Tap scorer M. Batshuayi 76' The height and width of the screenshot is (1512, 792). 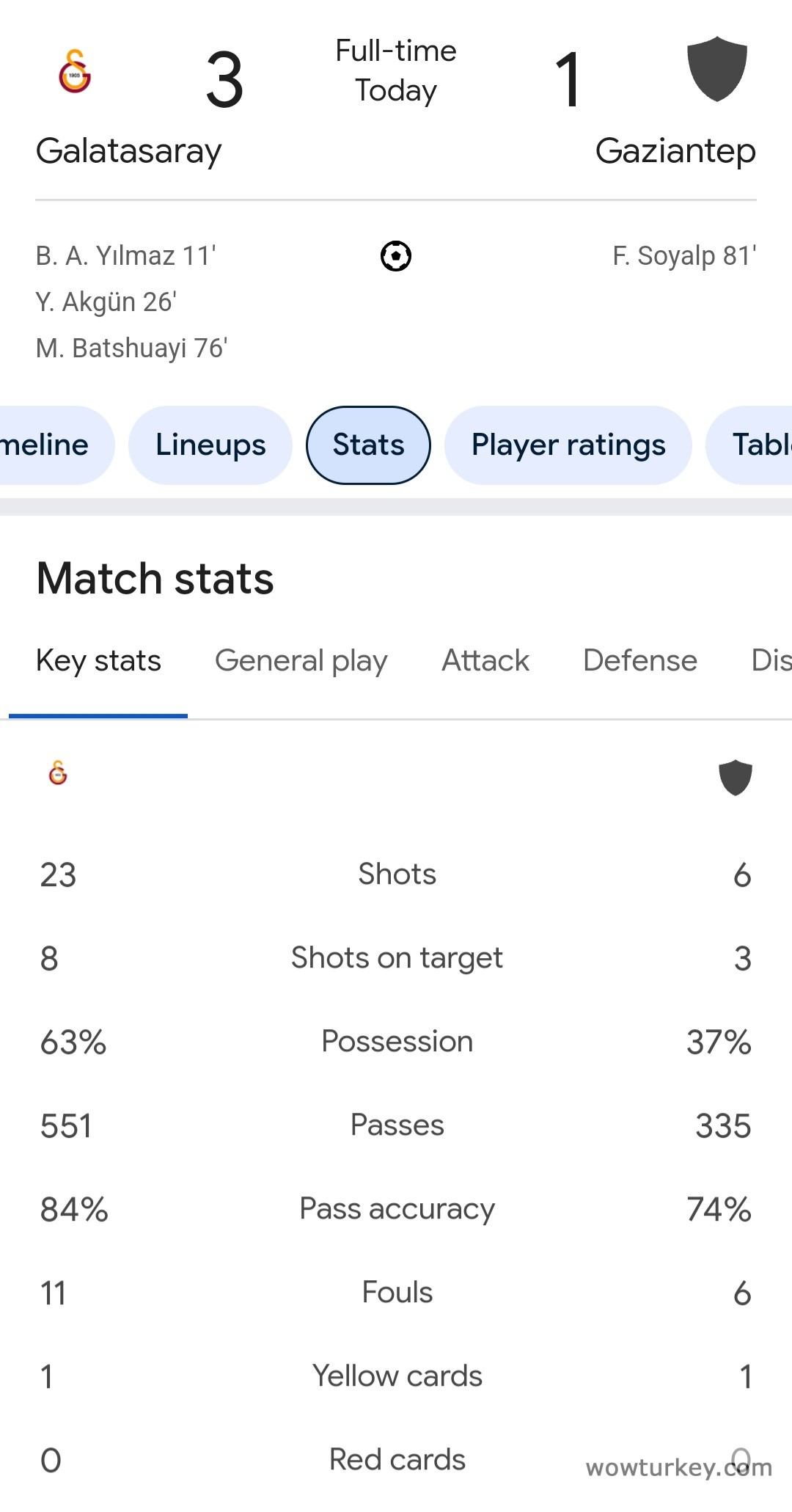[x=132, y=348]
